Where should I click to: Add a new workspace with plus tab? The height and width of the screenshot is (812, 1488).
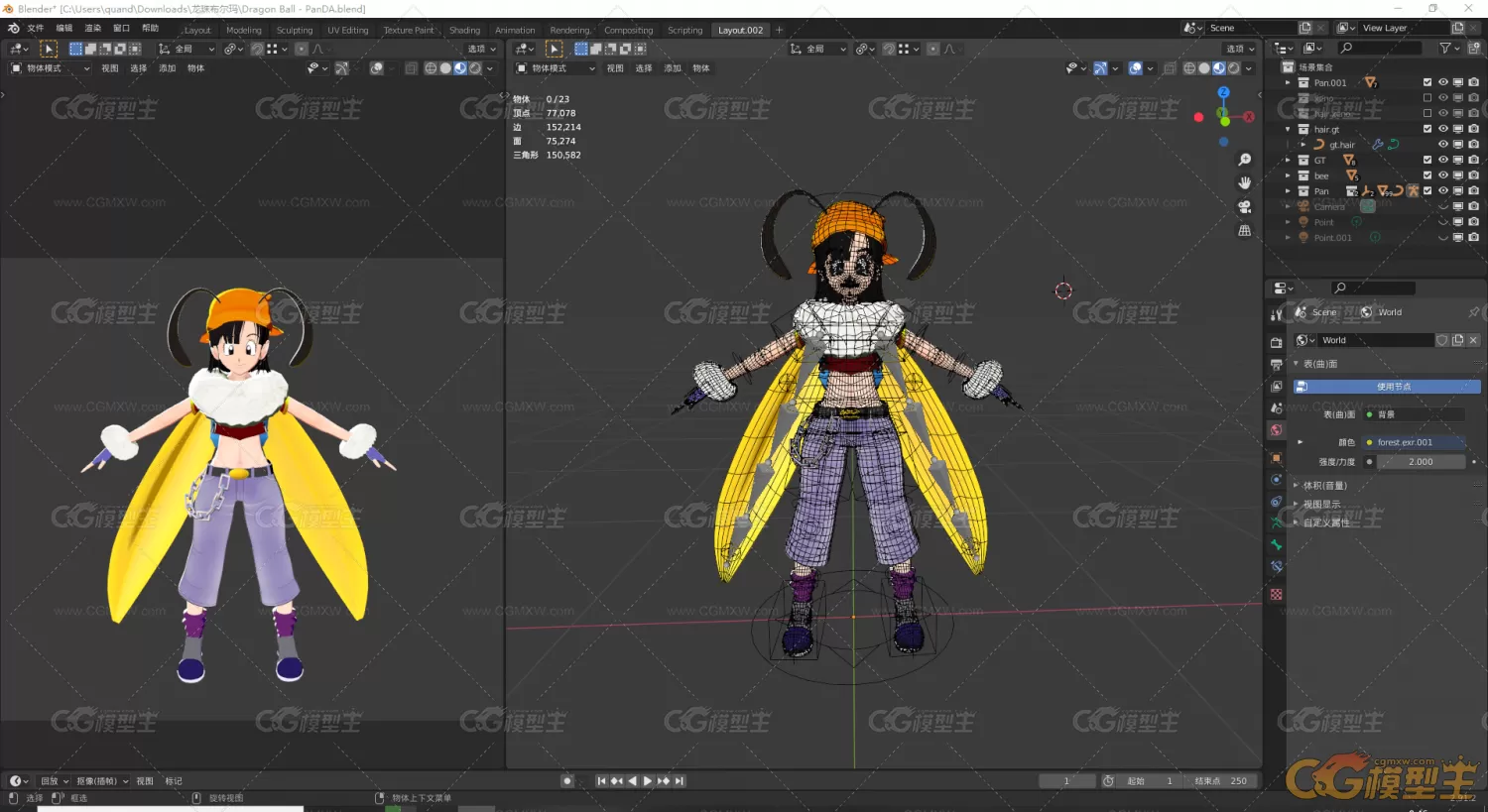coord(779,30)
